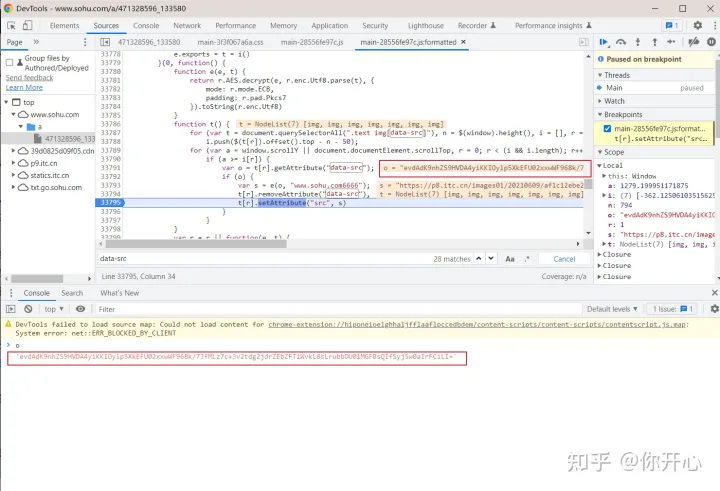Viewport: 720px width, 491px height.
Task: Cancel the data-src search
Action: pyautogui.click(x=564, y=258)
